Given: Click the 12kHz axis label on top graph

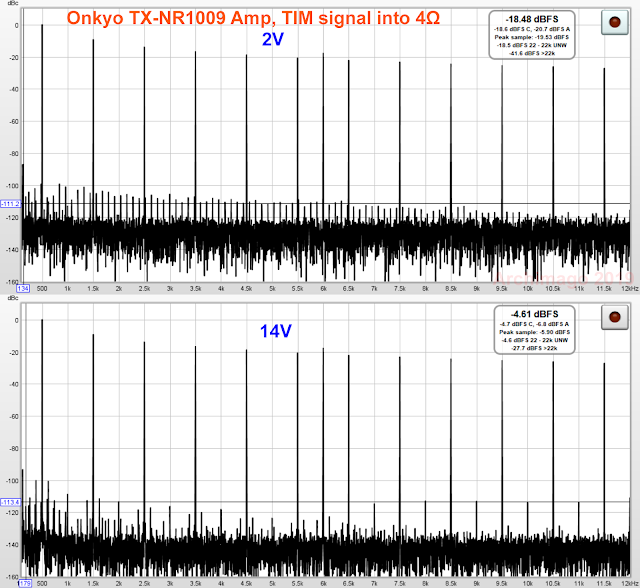Looking at the screenshot, I should [630, 288].
